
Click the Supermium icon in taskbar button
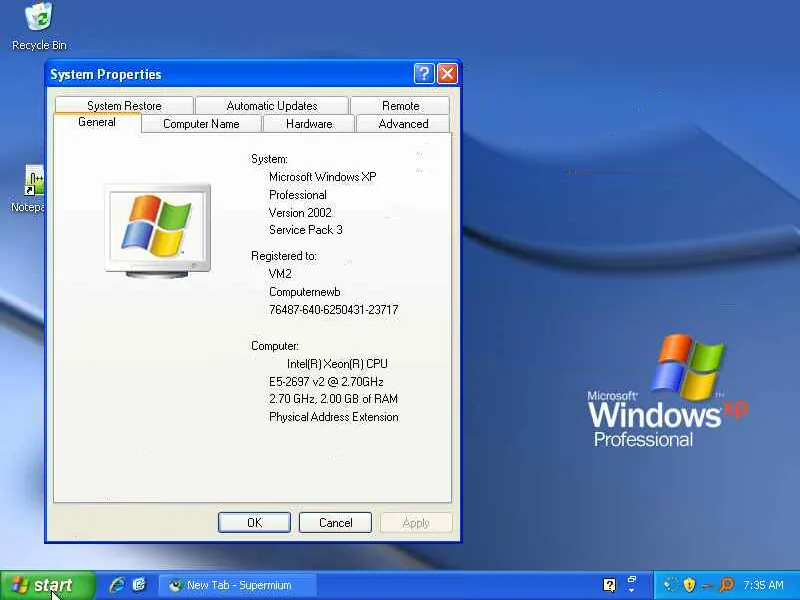click(x=175, y=585)
